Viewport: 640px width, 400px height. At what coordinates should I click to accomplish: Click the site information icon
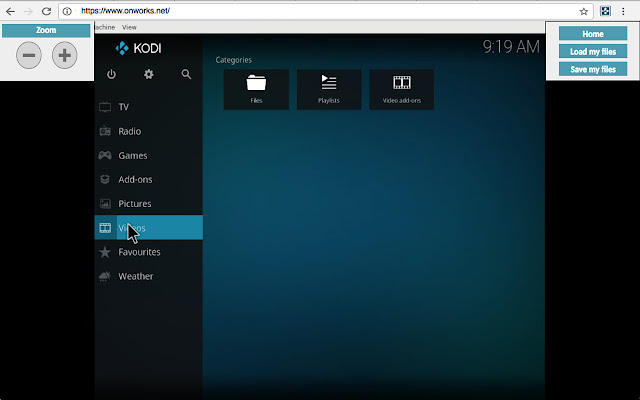pyautogui.click(x=67, y=11)
